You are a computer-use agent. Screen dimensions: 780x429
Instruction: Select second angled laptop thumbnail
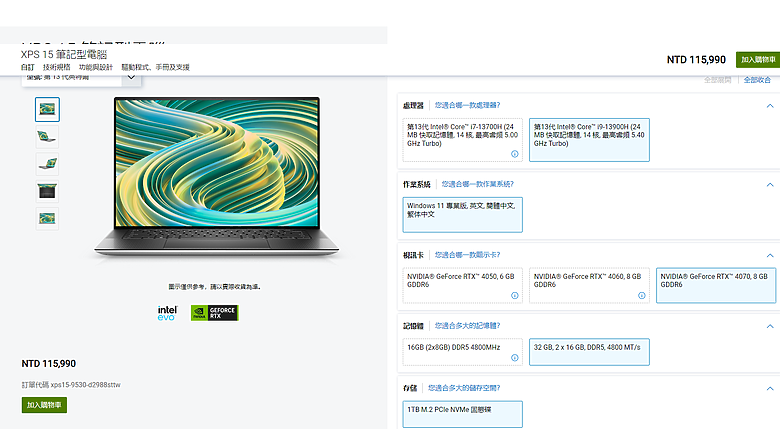tap(47, 136)
